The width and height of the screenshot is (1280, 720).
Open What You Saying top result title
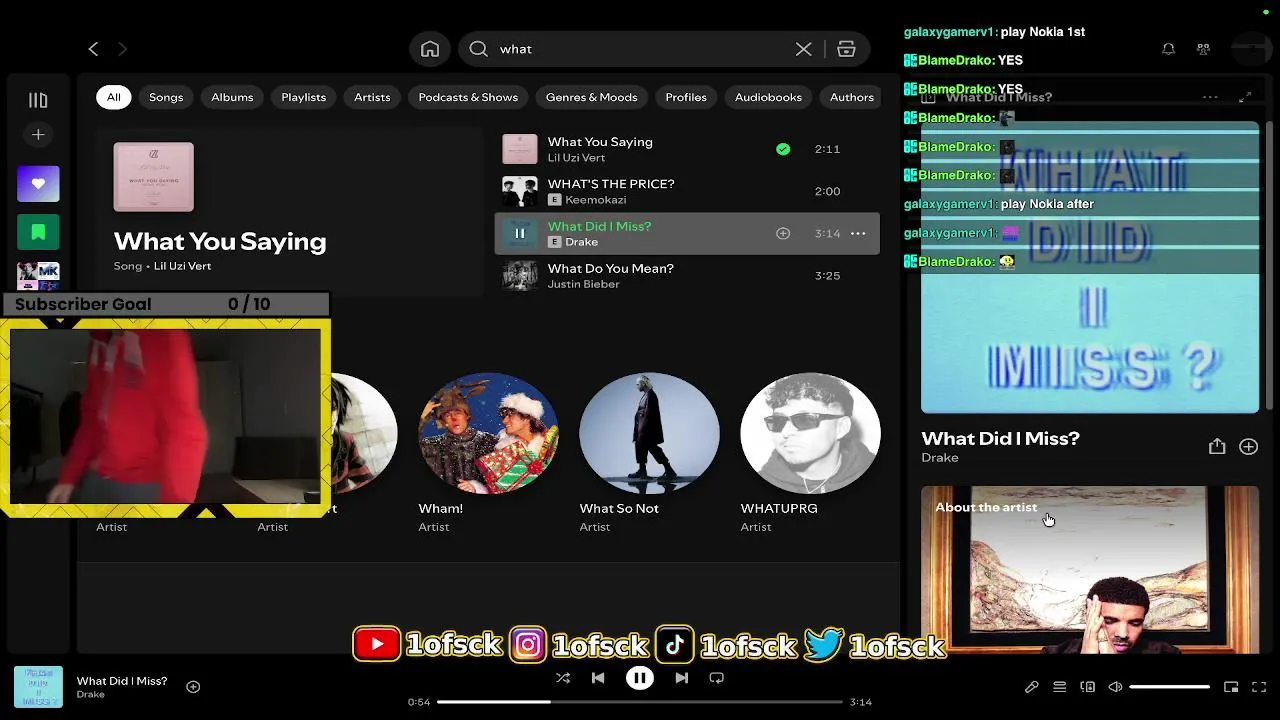[x=220, y=241]
